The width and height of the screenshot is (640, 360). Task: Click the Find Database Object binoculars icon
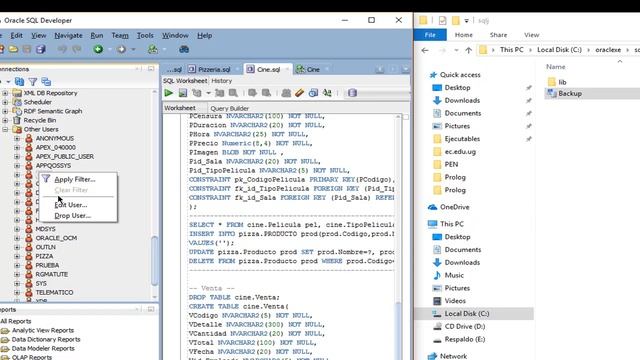pos(184,49)
